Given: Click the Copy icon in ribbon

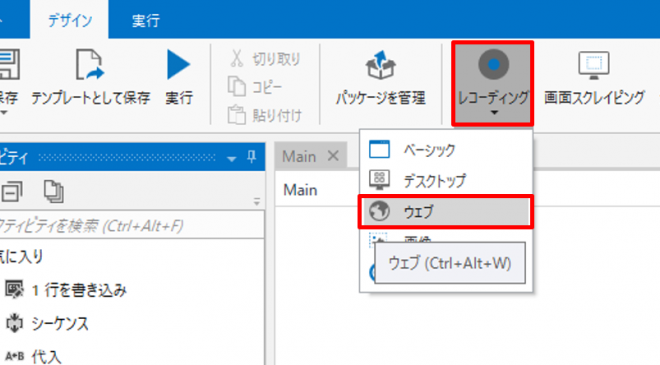Looking at the screenshot, I should [237, 86].
